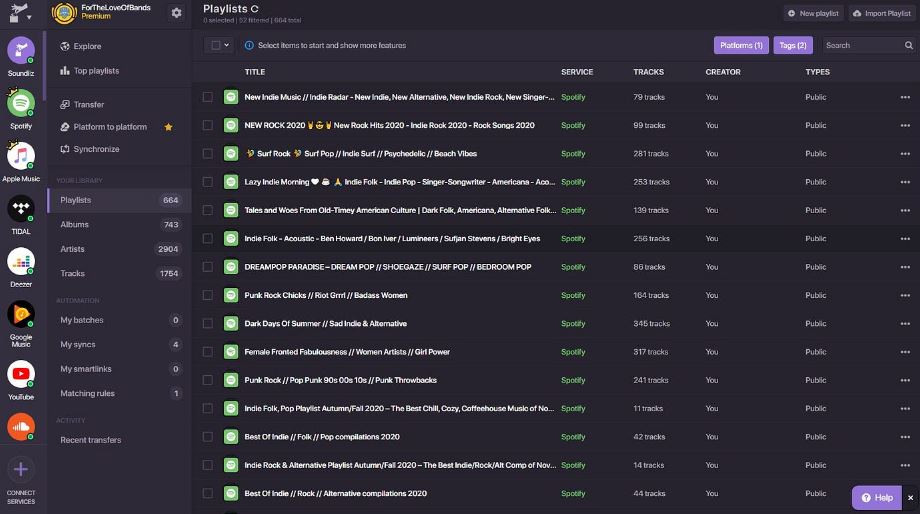Open Matching rules in Automation
The height and width of the screenshot is (514, 920).
pyautogui.click(x=119, y=393)
